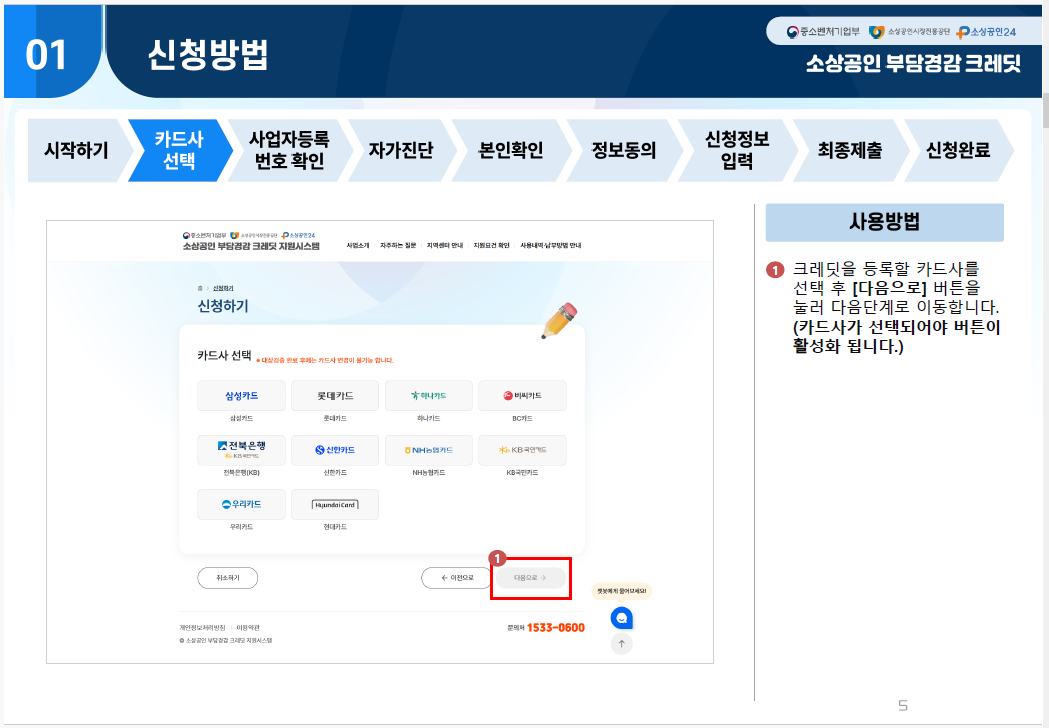Click the 소상공인시장진흥공단 logo in slide banner

point(909,31)
